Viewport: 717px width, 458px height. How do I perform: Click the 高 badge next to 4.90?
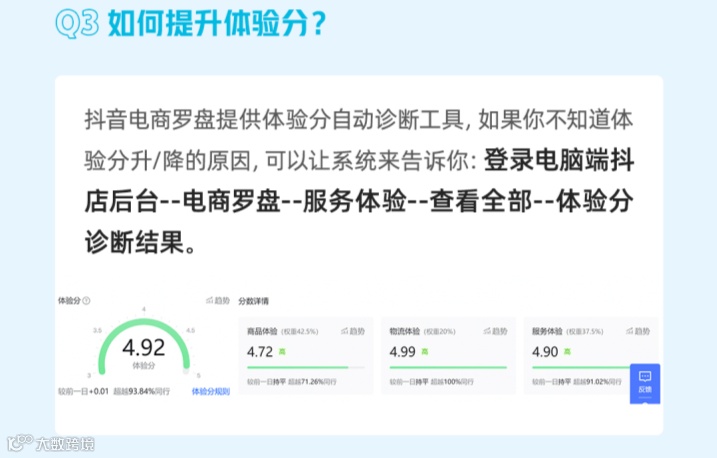click(x=567, y=352)
